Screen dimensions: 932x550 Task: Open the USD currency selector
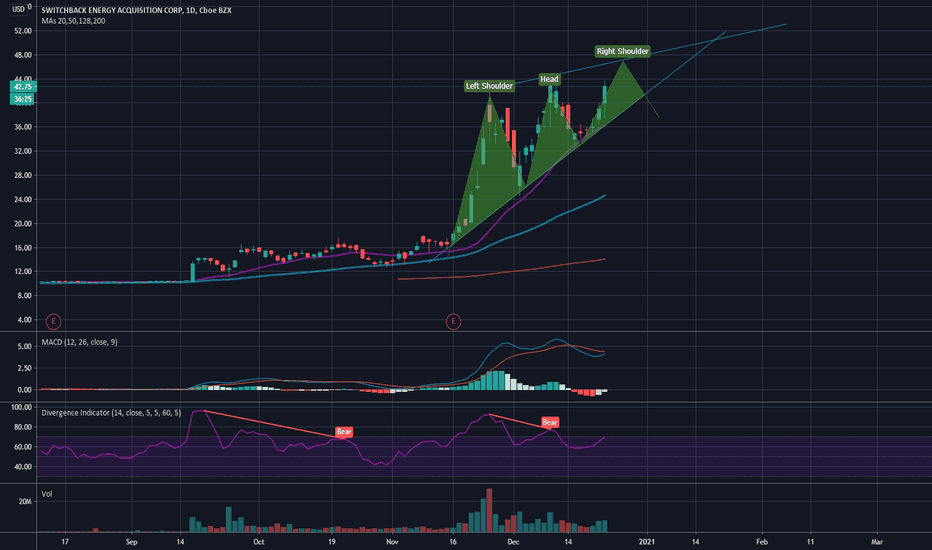click(x=18, y=8)
